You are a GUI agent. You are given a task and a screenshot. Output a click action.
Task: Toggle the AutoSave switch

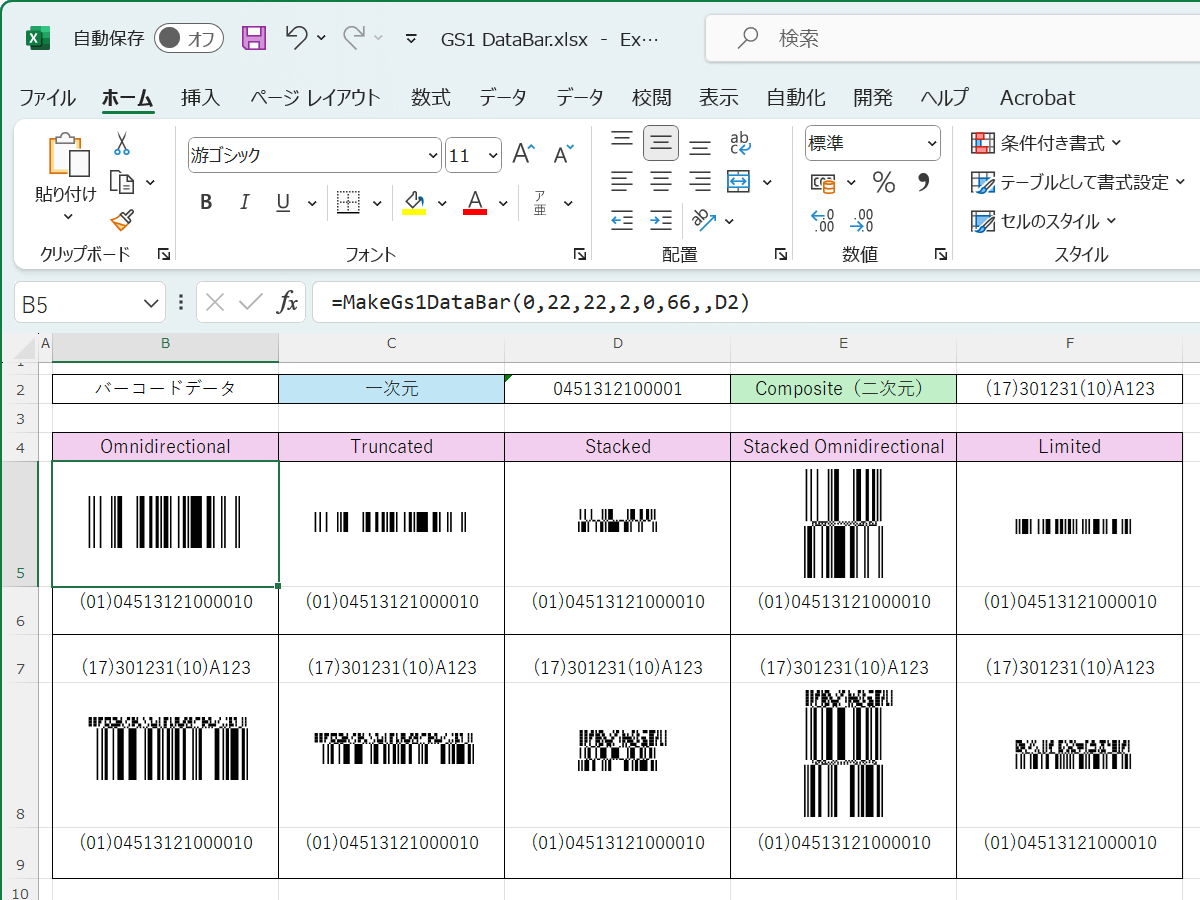pyautogui.click(x=188, y=38)
